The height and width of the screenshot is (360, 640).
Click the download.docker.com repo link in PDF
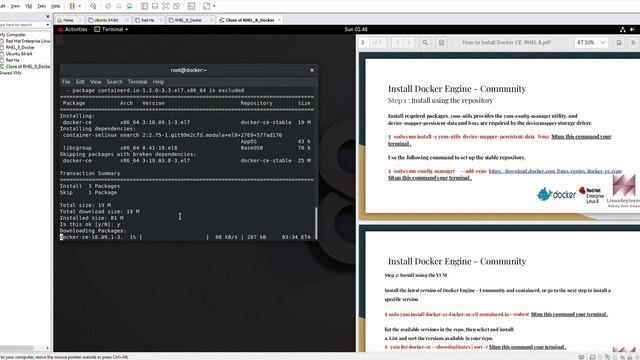[x=555, y=171]
